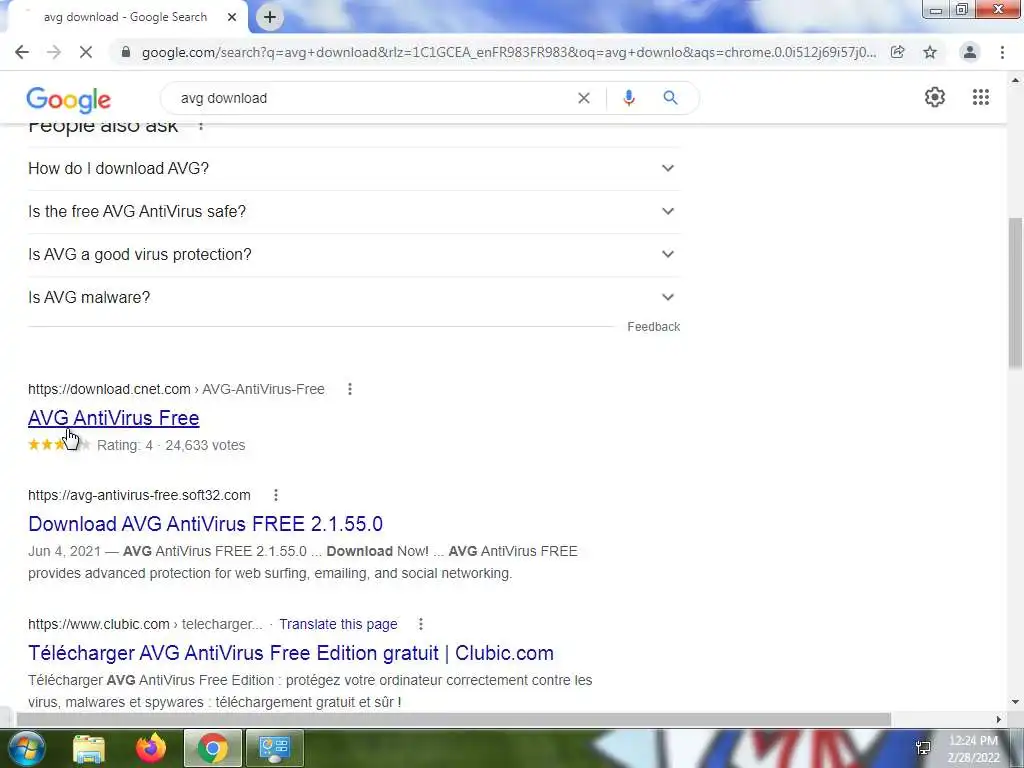
Task: Expand "Is the free AVG AntiVirus safe?"
Action: click(x=354, y=212)
